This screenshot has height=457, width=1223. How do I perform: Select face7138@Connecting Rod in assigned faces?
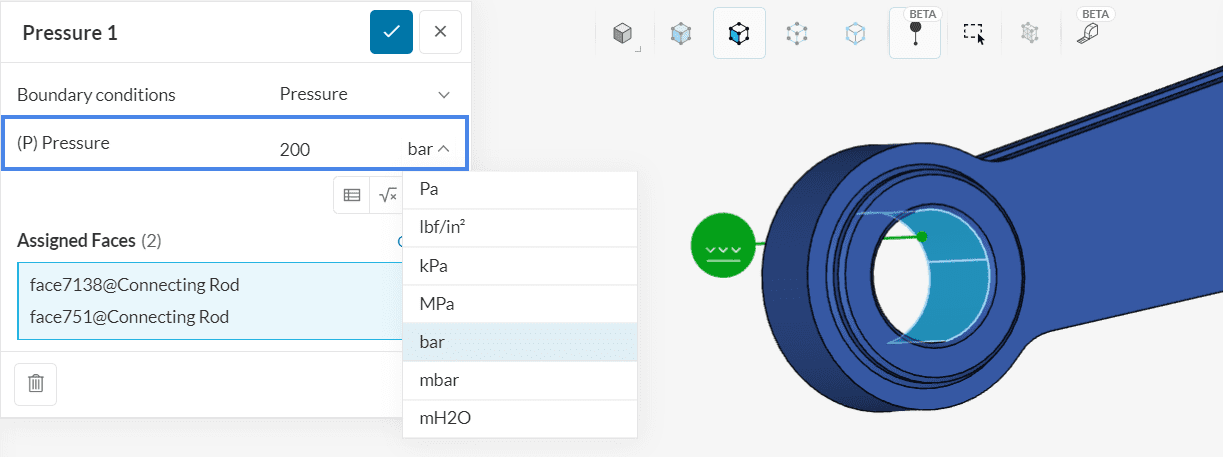point(135,285)
